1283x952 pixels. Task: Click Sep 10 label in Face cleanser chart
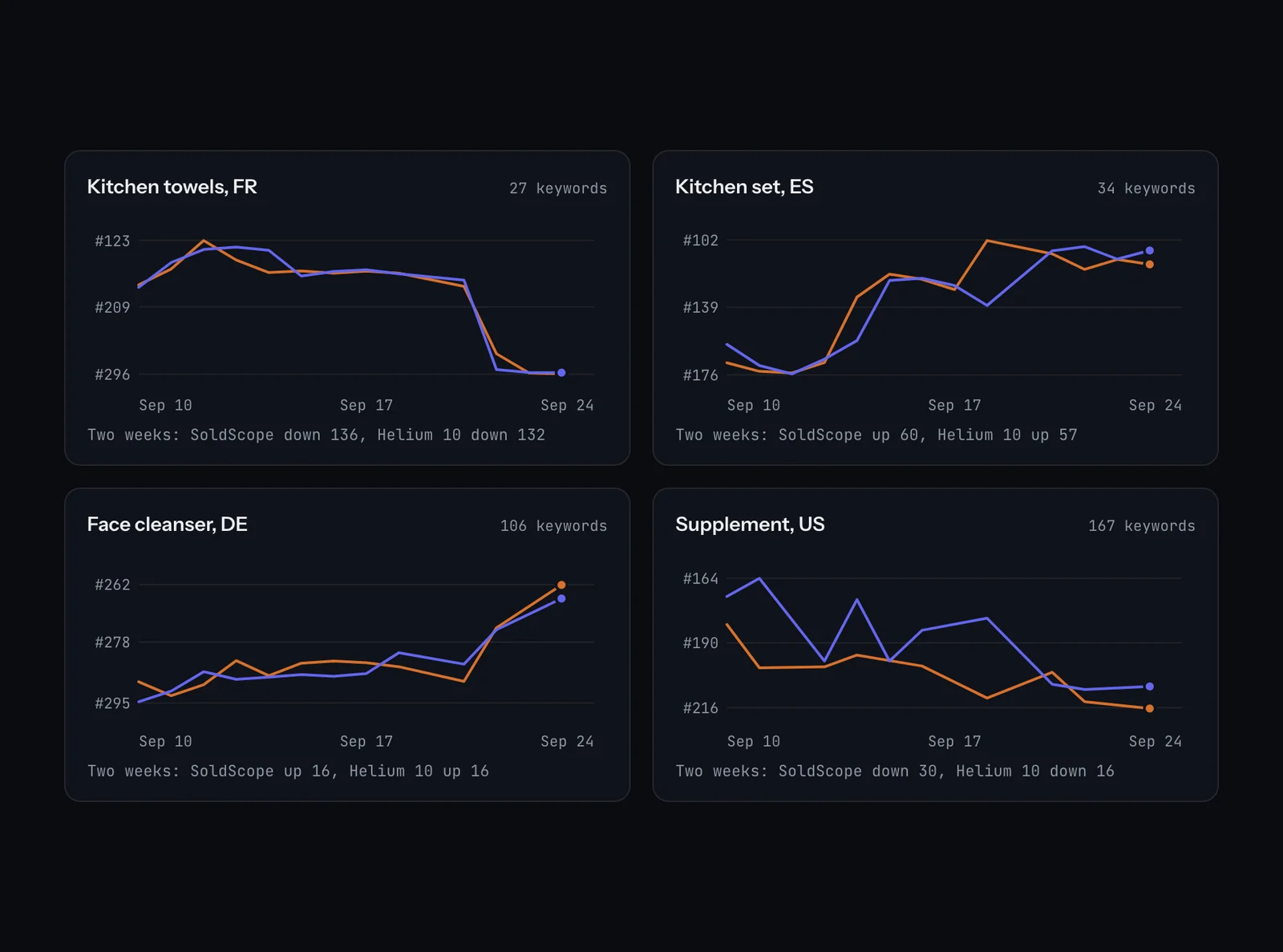pos(165,742)
